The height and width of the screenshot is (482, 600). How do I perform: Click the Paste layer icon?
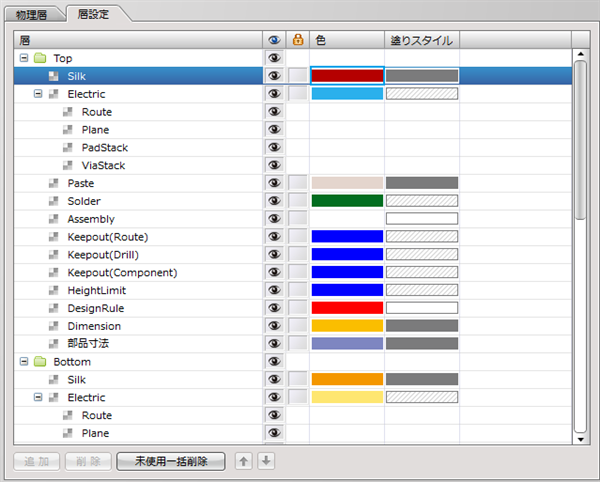pyautogui.click(x=54, y=183)
